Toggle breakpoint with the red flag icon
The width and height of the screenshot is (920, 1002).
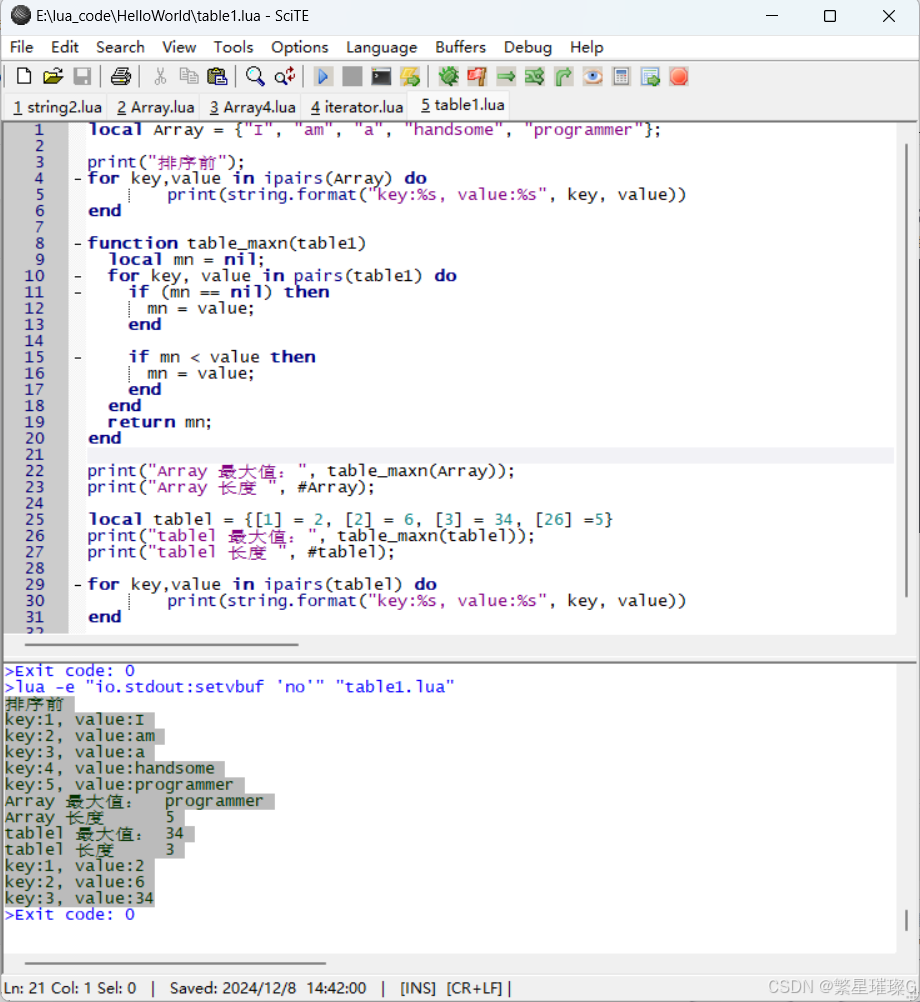point(477,77)
